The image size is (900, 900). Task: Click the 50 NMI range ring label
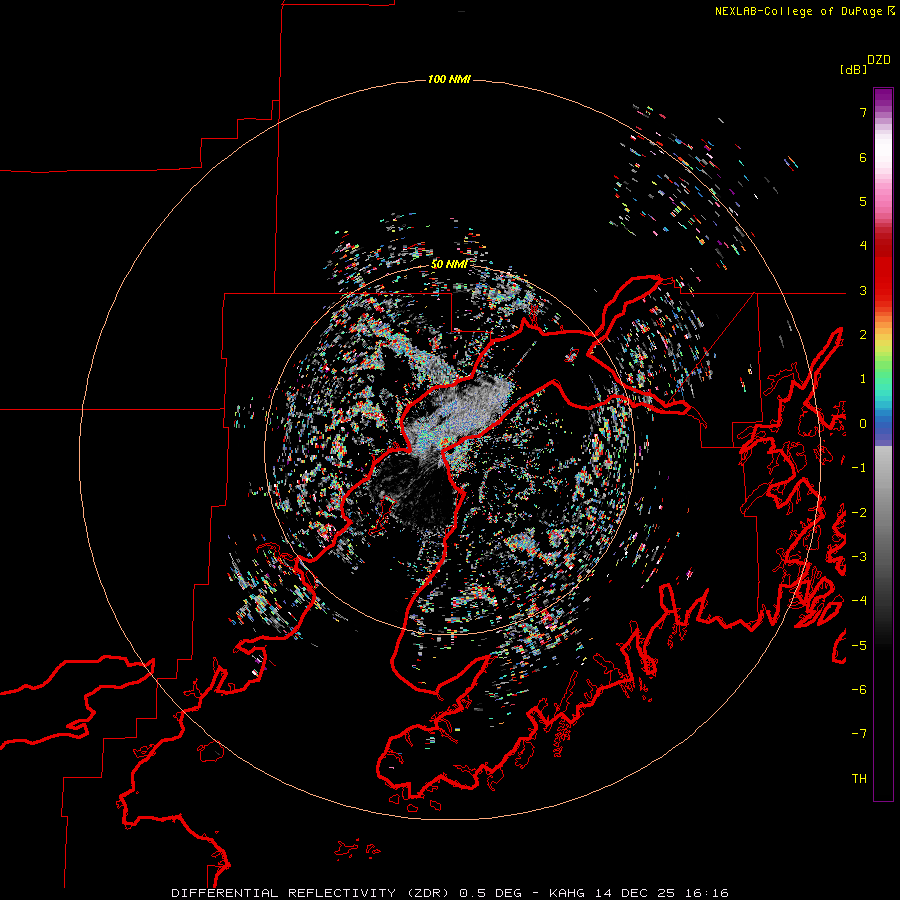449,264
